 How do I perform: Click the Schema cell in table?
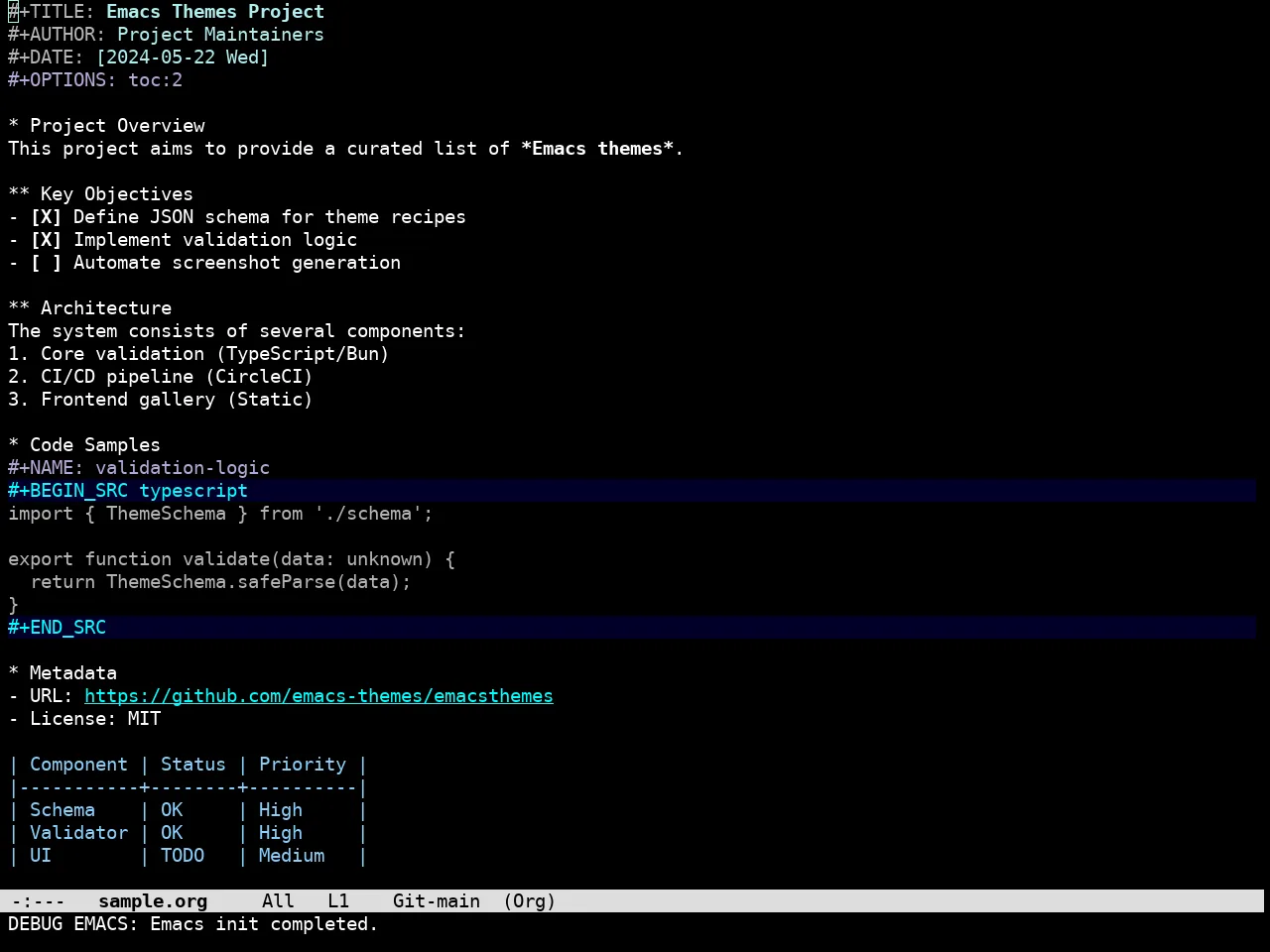63,810
